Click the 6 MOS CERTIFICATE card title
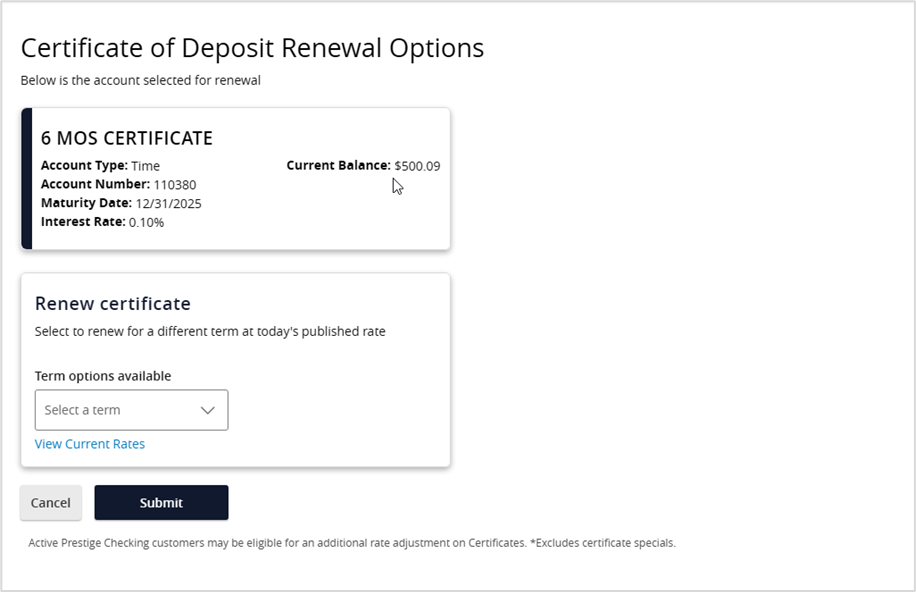Viewport: 916px width, 592px height. pyautogui.click(x=127, y=138)
